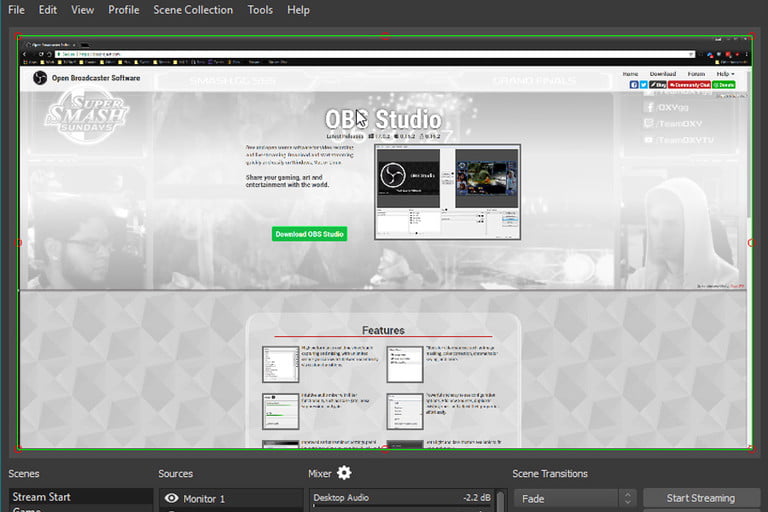Click the Facebook /OXYgg overlay icon

(650, 107)
